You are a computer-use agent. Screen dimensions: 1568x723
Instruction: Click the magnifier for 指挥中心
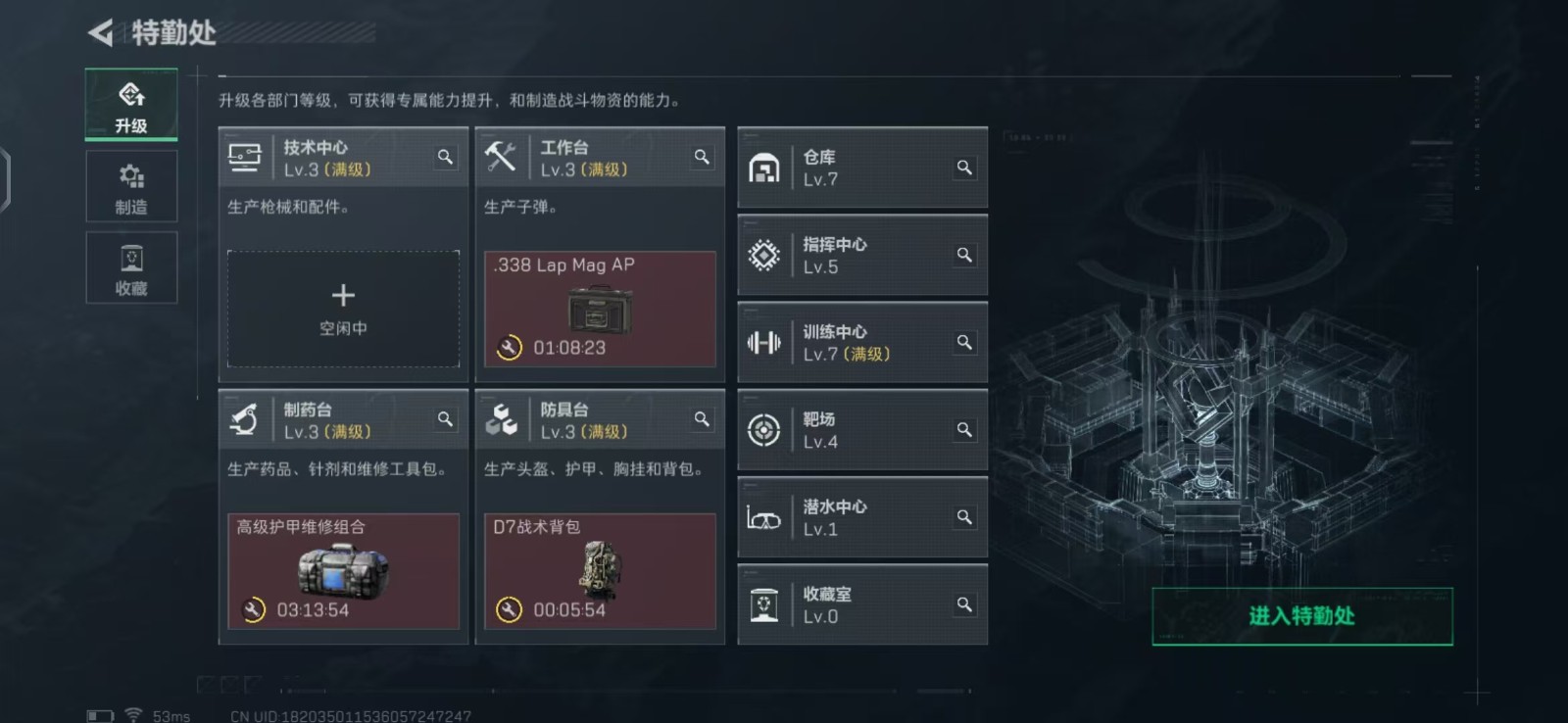pyautogui.click(x=964, y=255)
